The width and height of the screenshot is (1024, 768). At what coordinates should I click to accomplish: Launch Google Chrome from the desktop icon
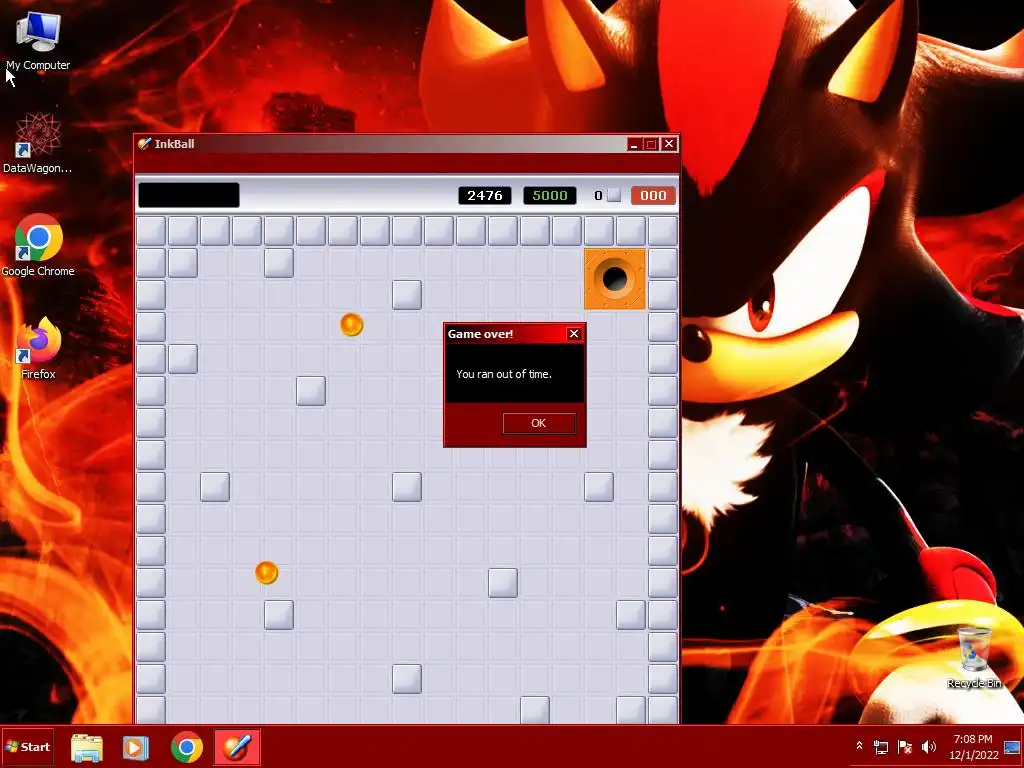click(38, 245)
